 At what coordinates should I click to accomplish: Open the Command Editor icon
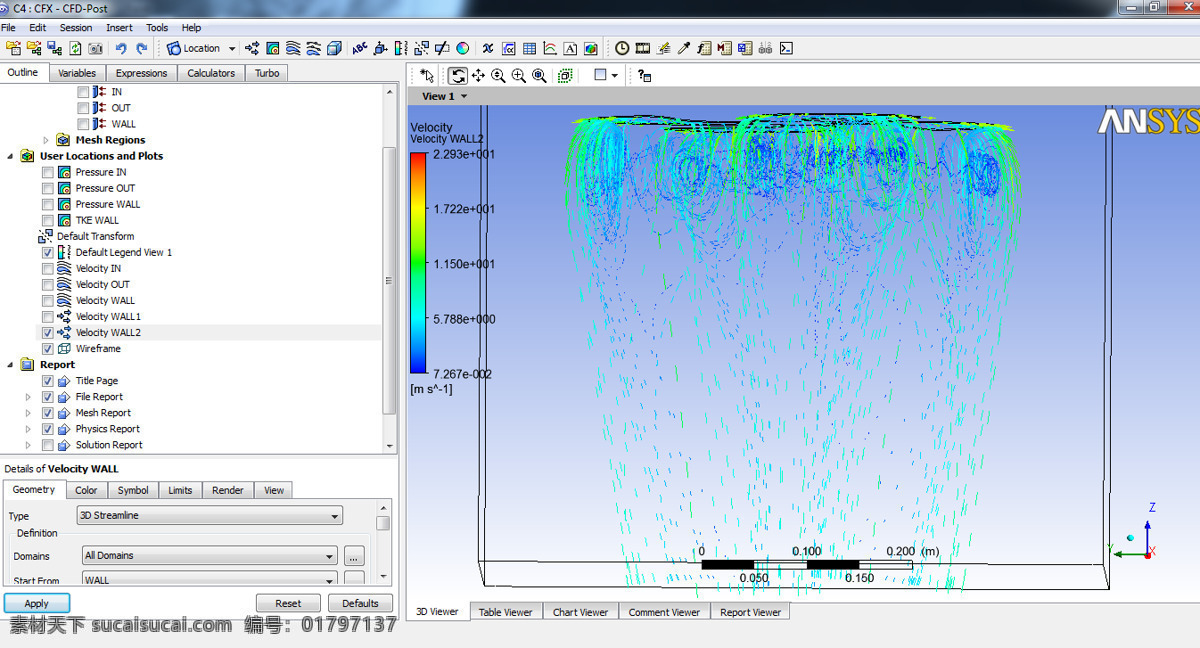[x=786, y=48]
